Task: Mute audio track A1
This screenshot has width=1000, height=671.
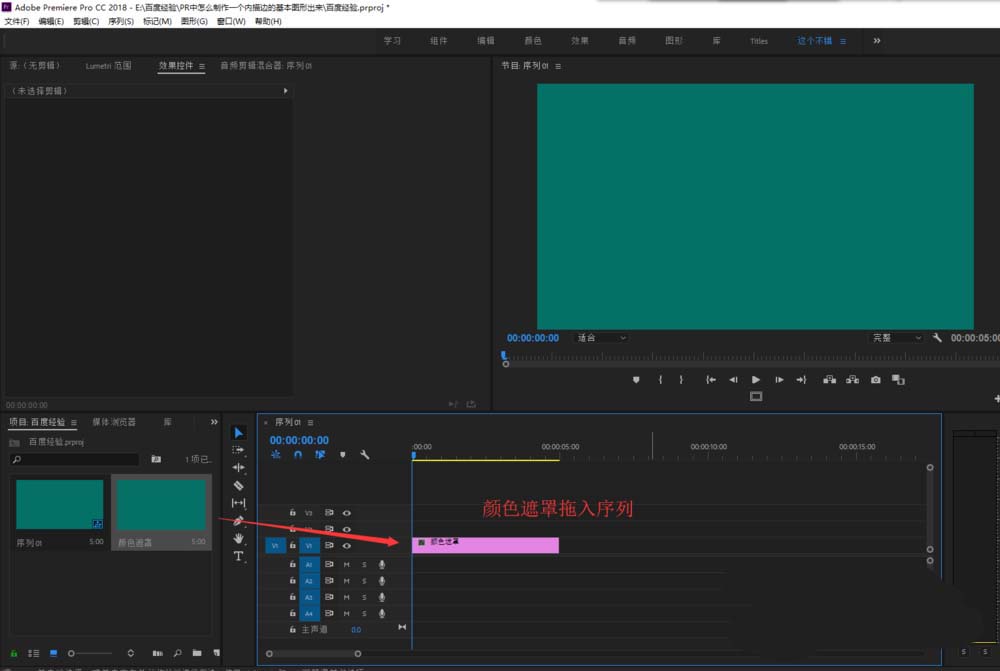Action: point(347,565)
